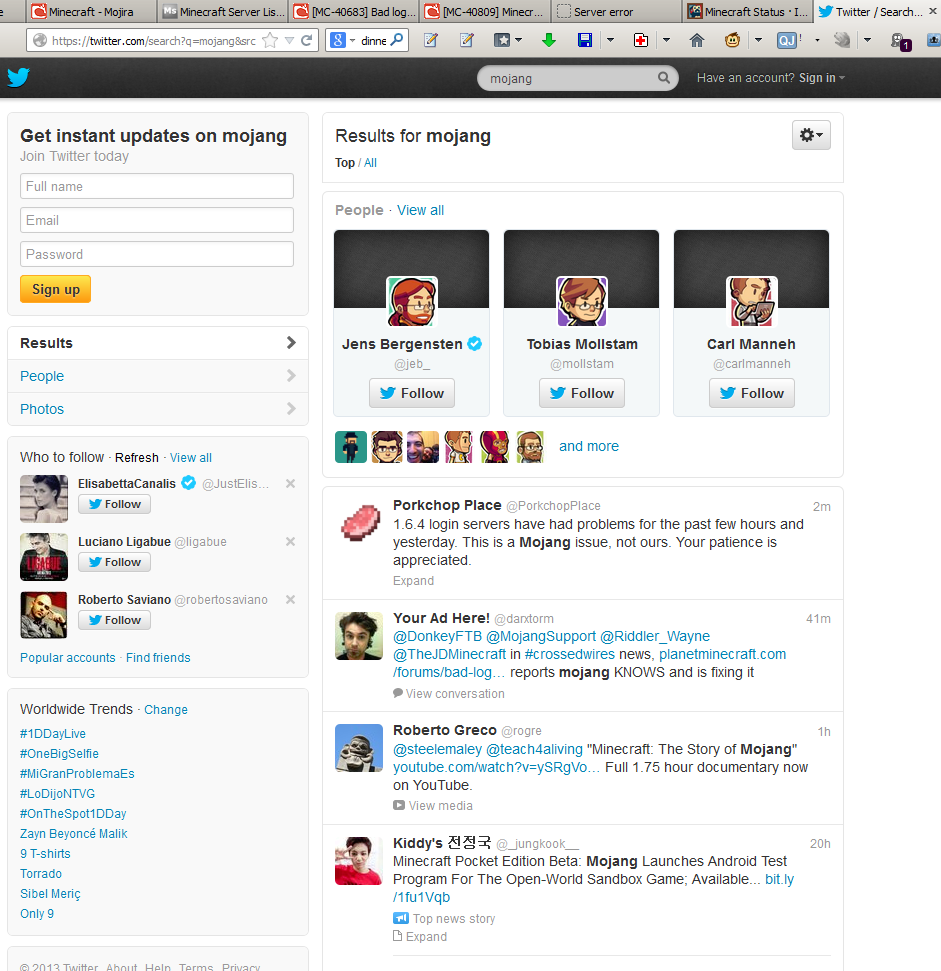The width and height of the screenshot is (941, 971).
Task: Click the browser reload button
Action: [306, 41]
